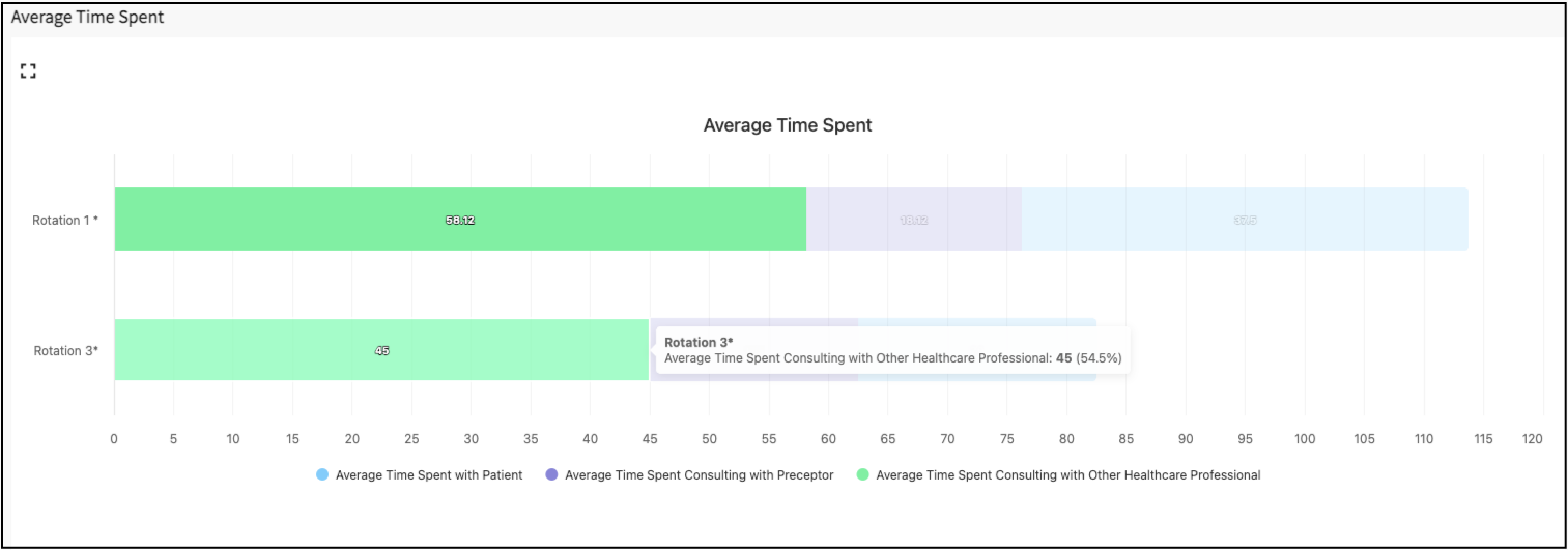Click the Average Time Spent panel header
1568x550 pixels.
88,17
